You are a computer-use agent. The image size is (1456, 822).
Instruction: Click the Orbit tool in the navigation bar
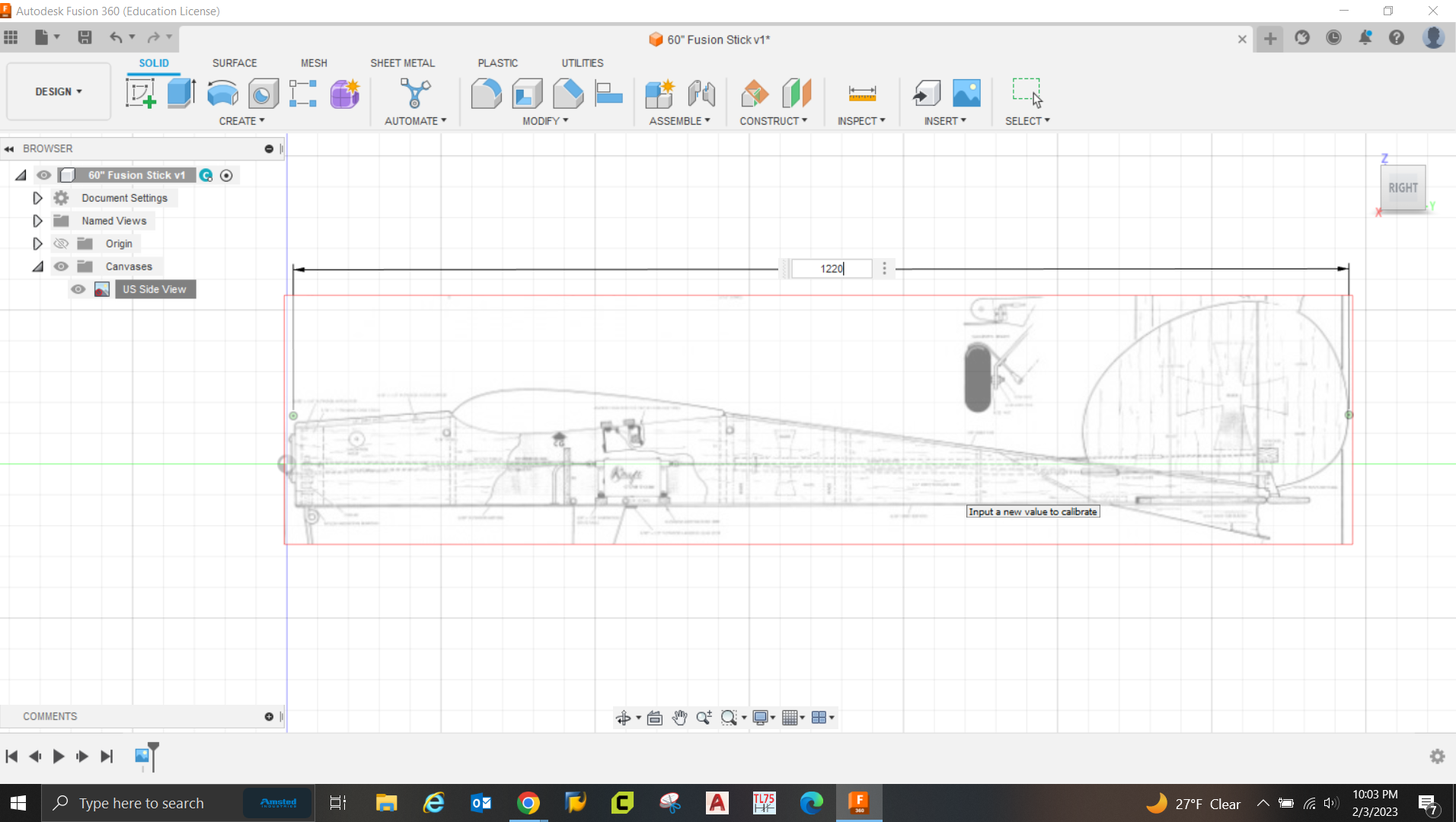[x=624, y=717]
